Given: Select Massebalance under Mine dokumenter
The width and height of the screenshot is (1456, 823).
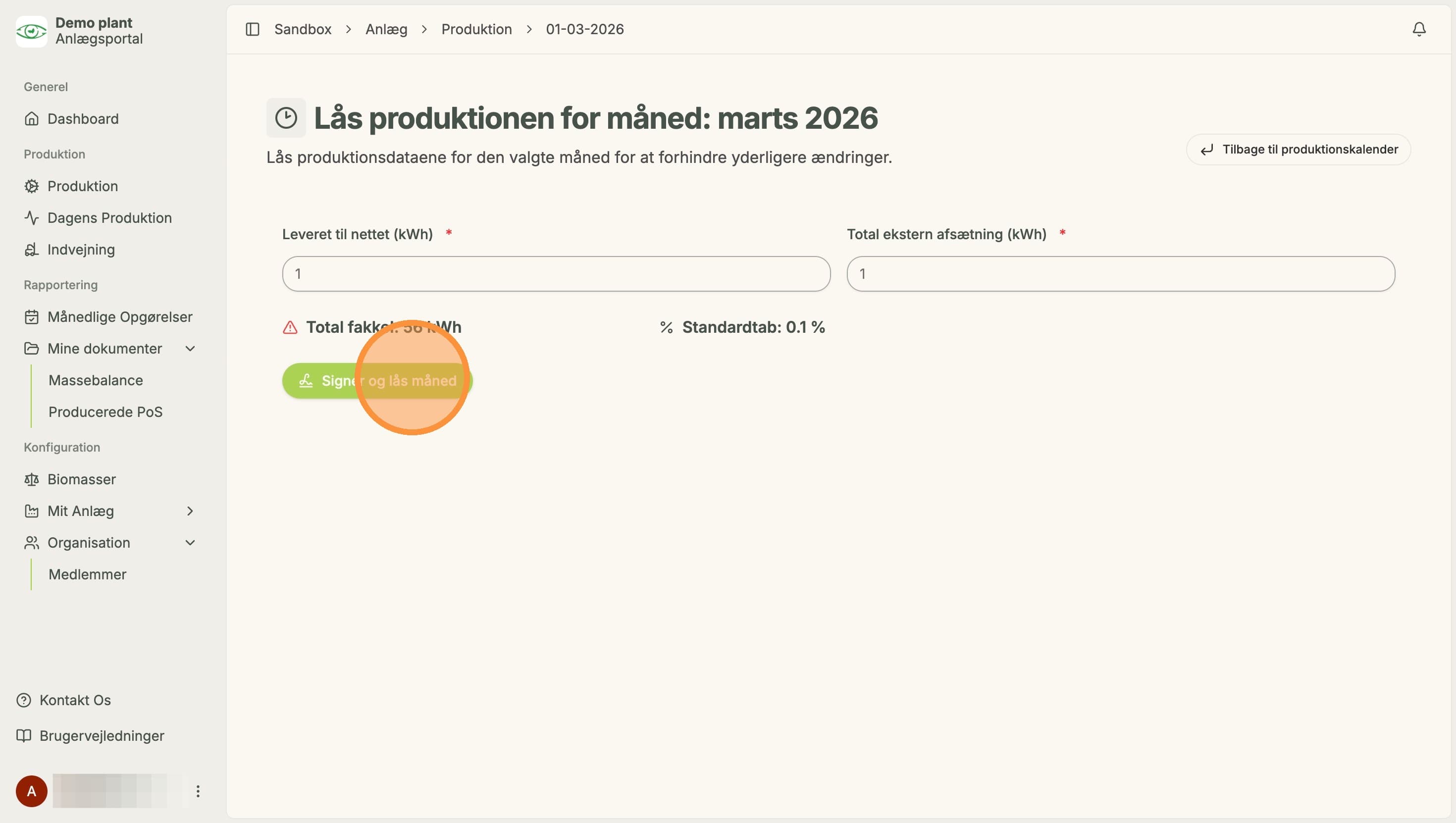Looking at the screenshot, I should pyautogui.click(x=96, y=380).
